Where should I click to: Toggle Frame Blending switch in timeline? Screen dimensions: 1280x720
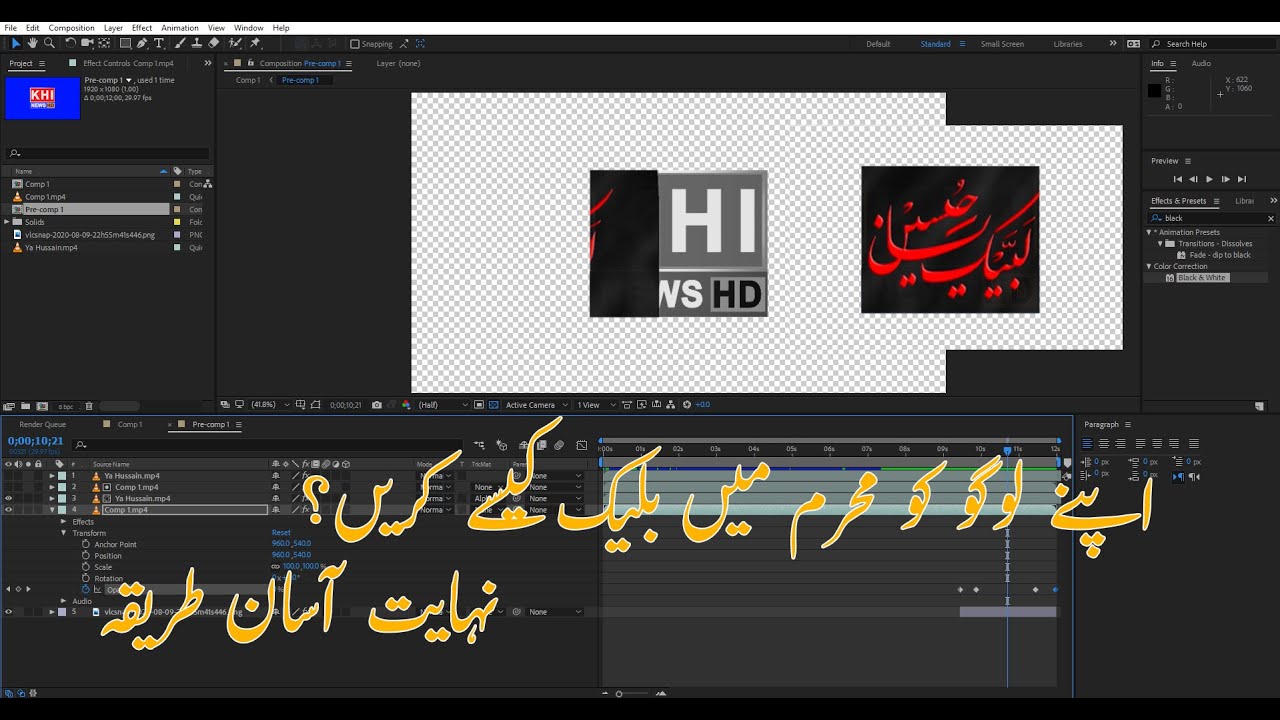[541, 445]
